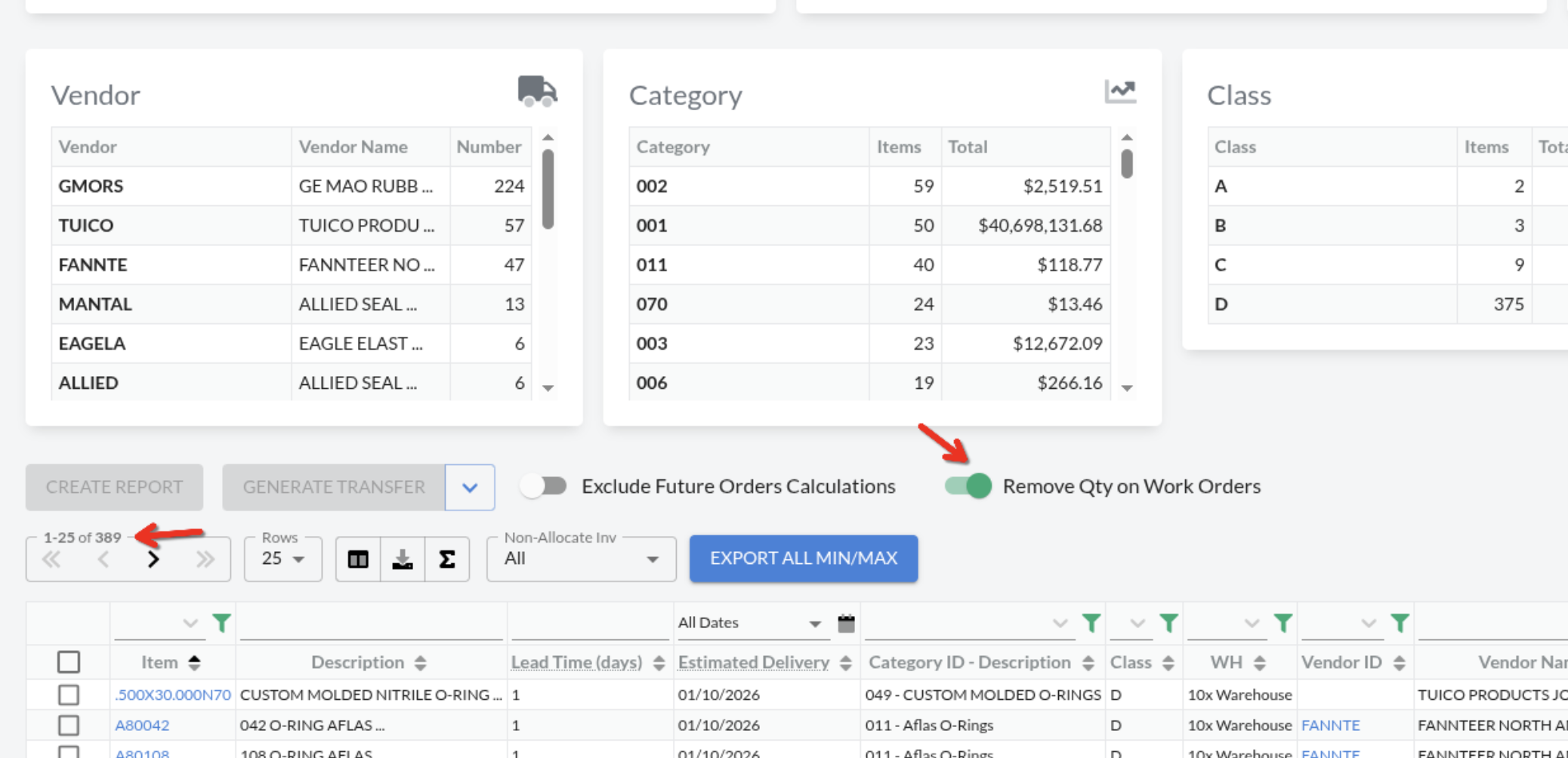1568x758 pixels.
Task: Open the column chooser icon
Action: click(358, 559)
